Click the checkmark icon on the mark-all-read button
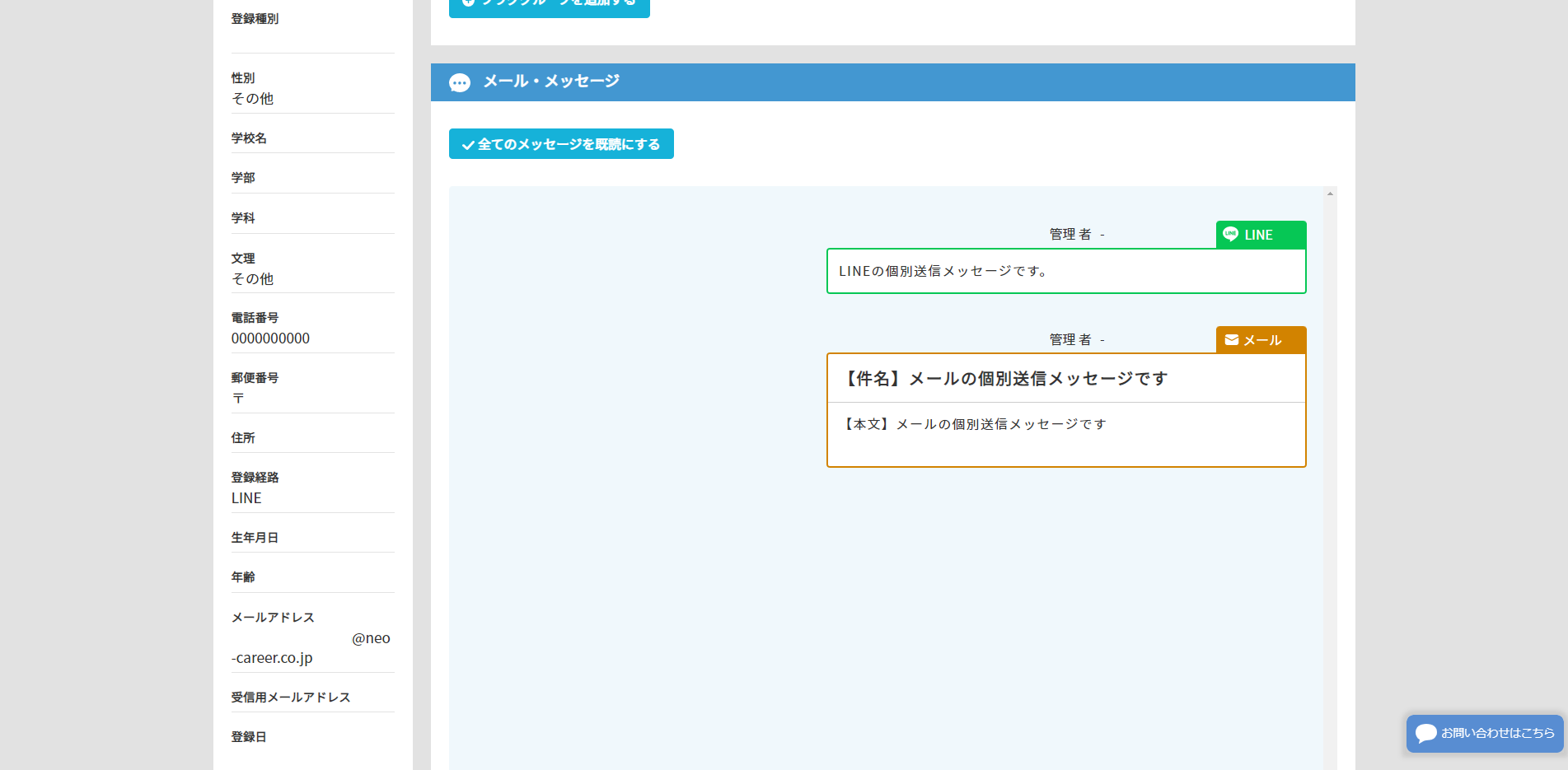The height and width of the screenshot is (770, 1568). tap(467, 145)
